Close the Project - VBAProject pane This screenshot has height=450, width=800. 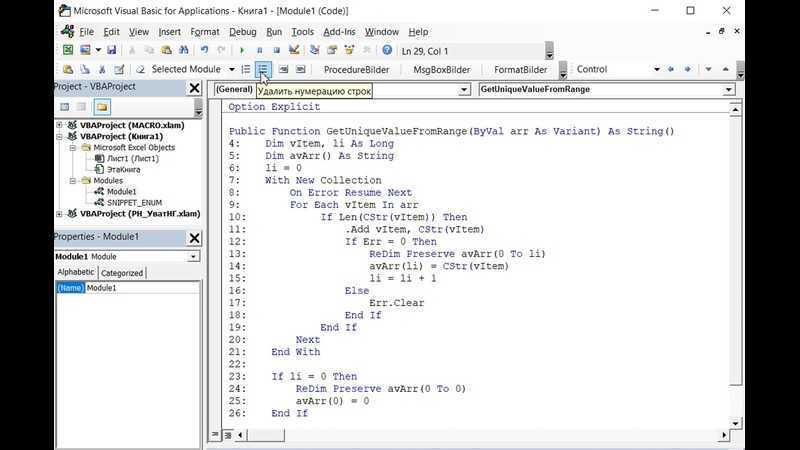pyautogui.click(x=194, y=88)
